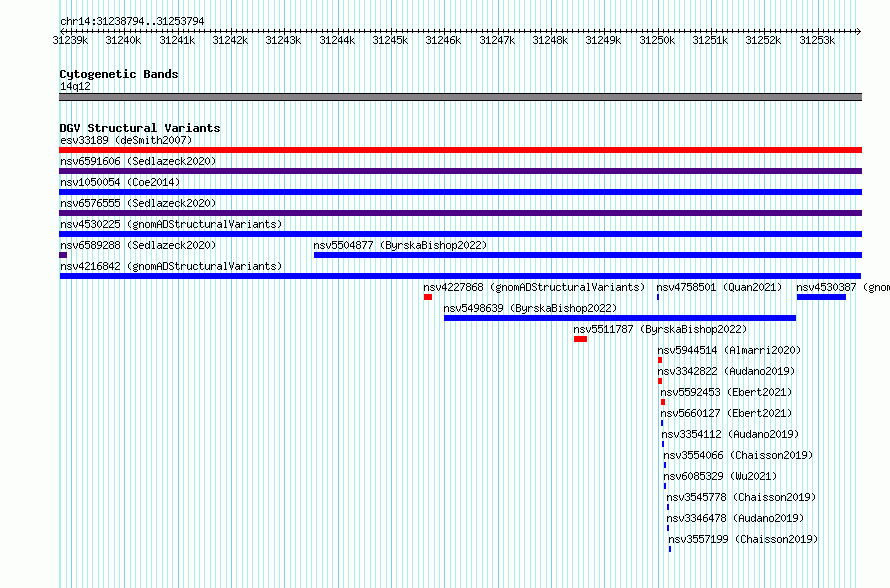Click the 31247k ruler position
The image size is (890, 588).
tap(497, 40)
